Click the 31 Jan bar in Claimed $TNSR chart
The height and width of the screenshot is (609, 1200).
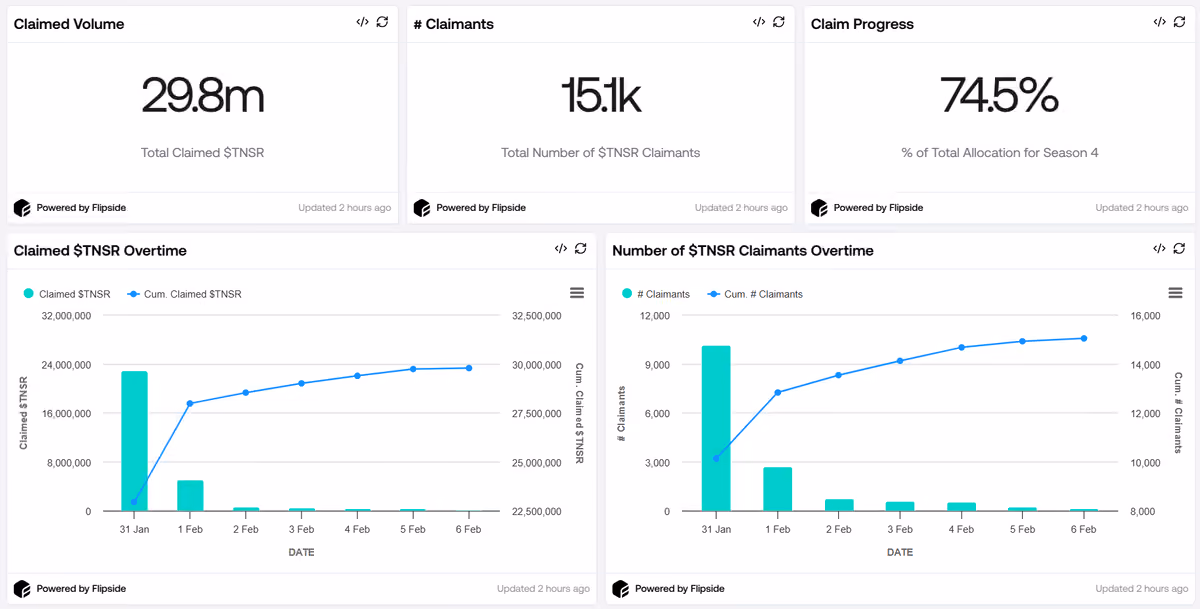(134, 441)
